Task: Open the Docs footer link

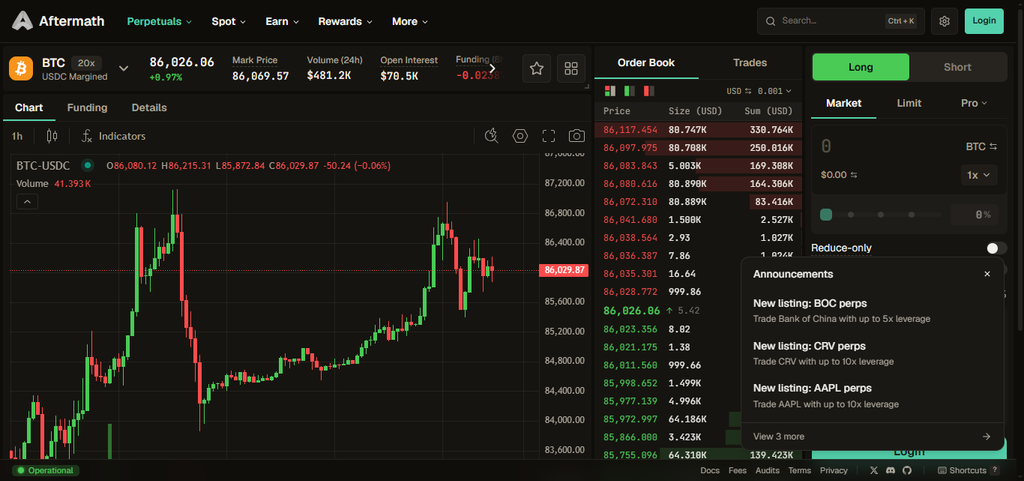Action: [x=710, y=471]
